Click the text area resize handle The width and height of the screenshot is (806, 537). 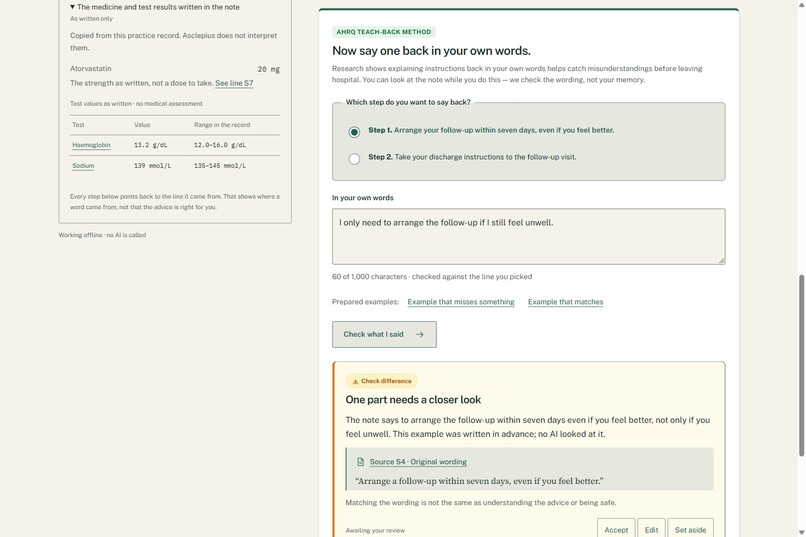[721, 261]
